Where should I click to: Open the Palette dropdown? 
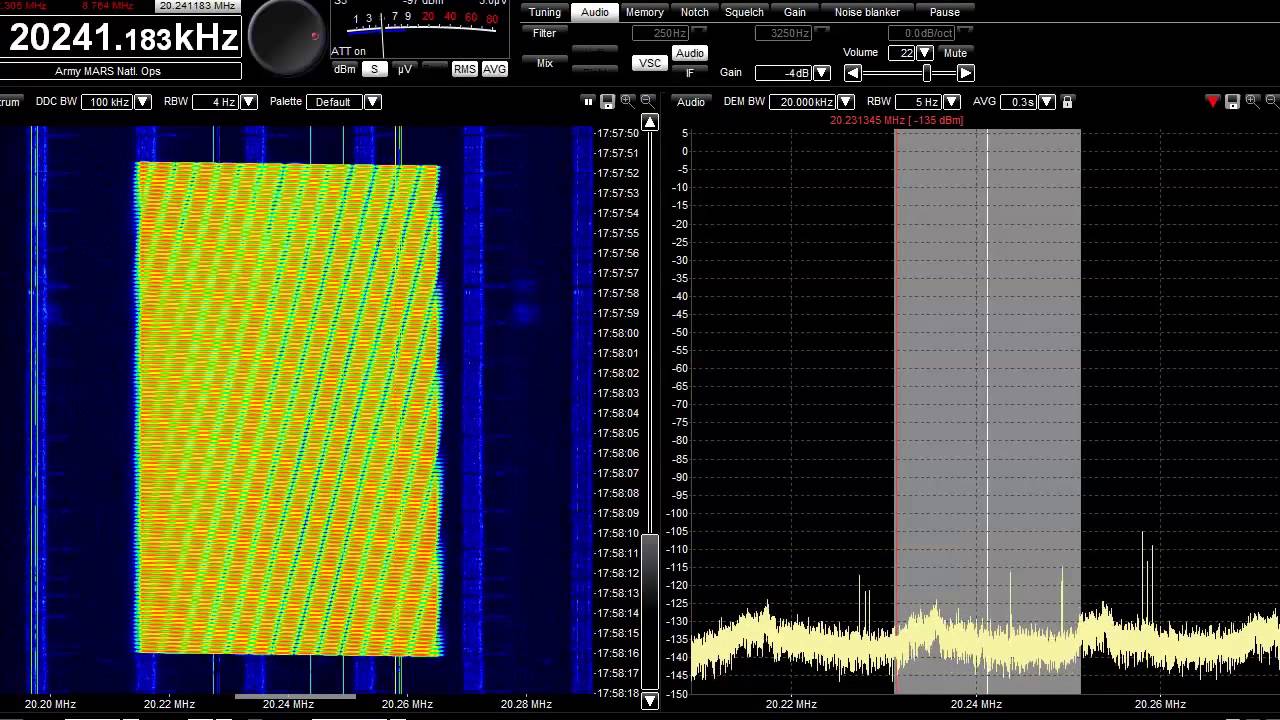click(372, 102)
